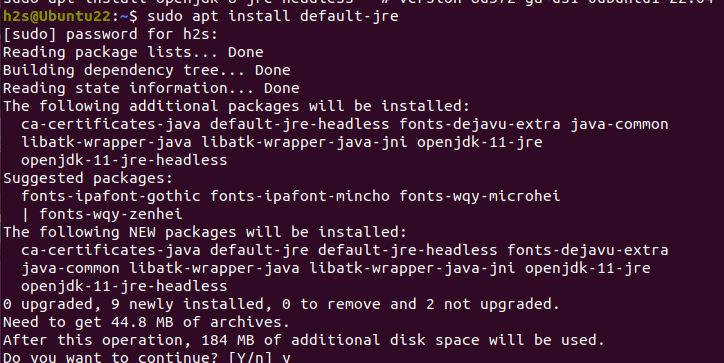Screen dimensions: 724x363
Task: Click 'After this operation, 184 MB' line
Action: click(304, 340)
